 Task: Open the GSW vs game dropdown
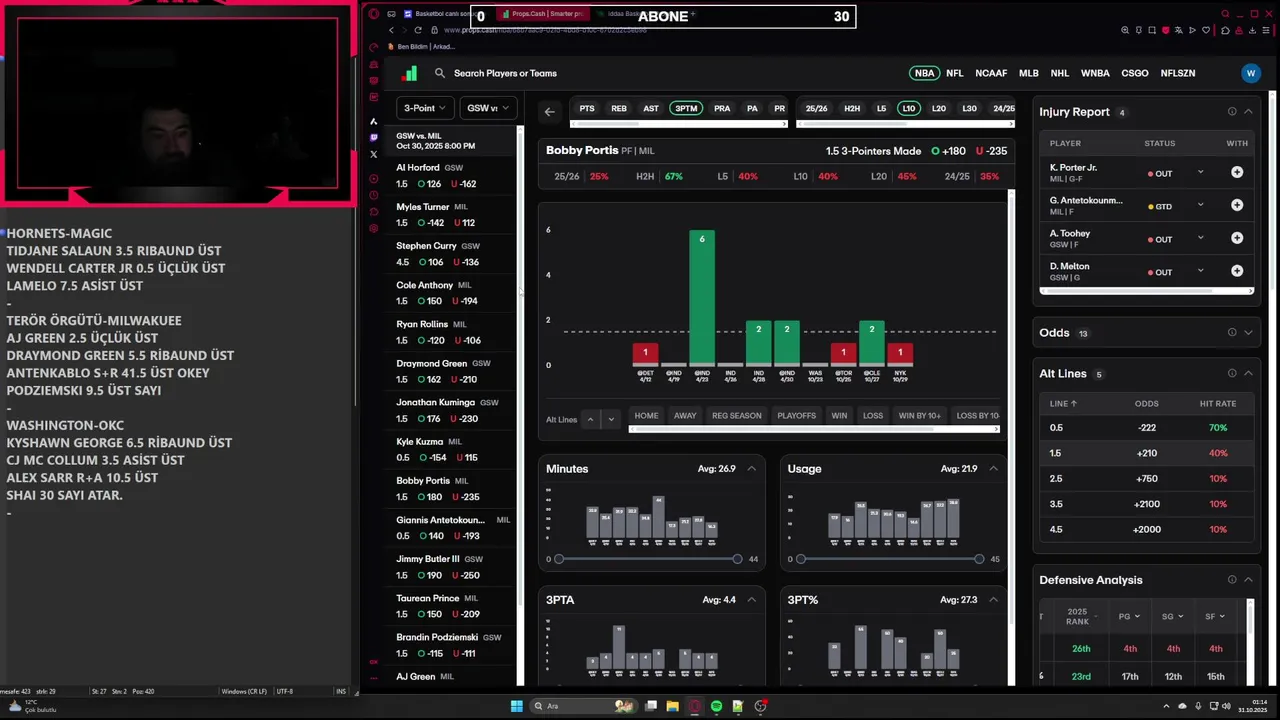488,108
